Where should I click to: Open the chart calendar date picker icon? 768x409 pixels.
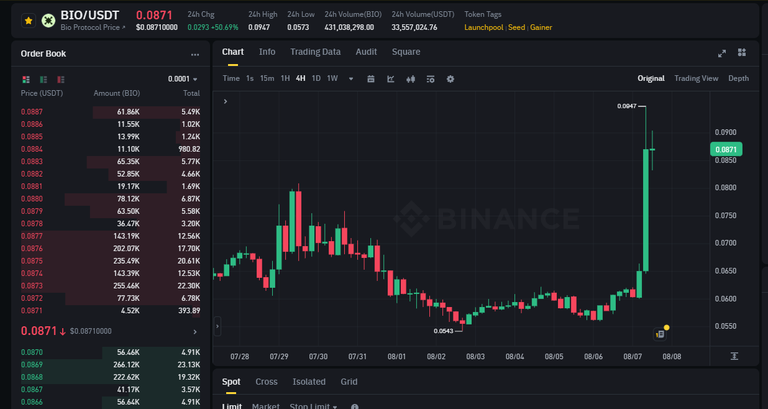point(371,79)
